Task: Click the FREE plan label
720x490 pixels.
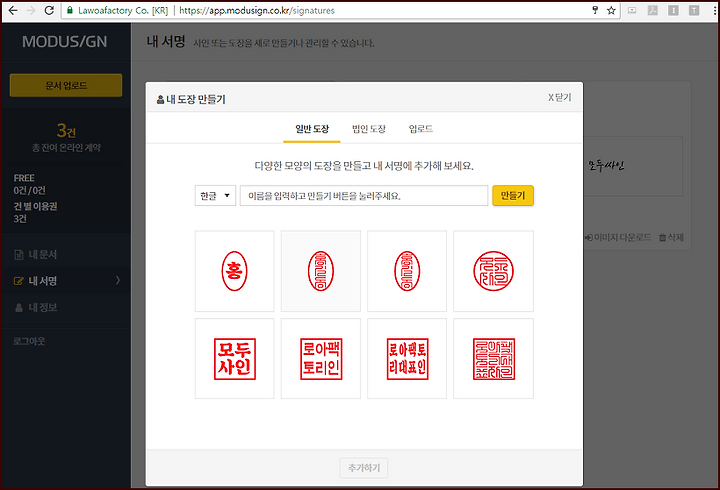Action: pyautogui.click(x=24, y=178)
